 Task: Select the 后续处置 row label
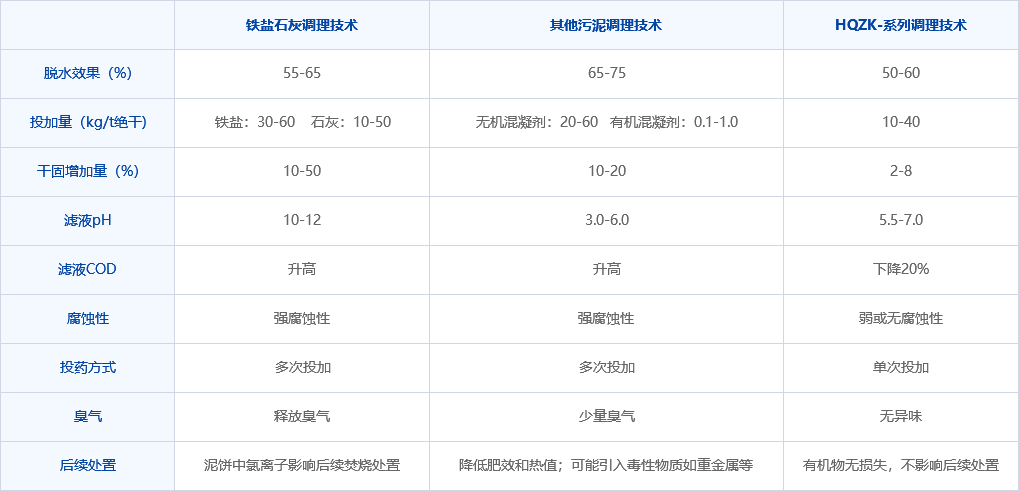click(x=88, y=466)
